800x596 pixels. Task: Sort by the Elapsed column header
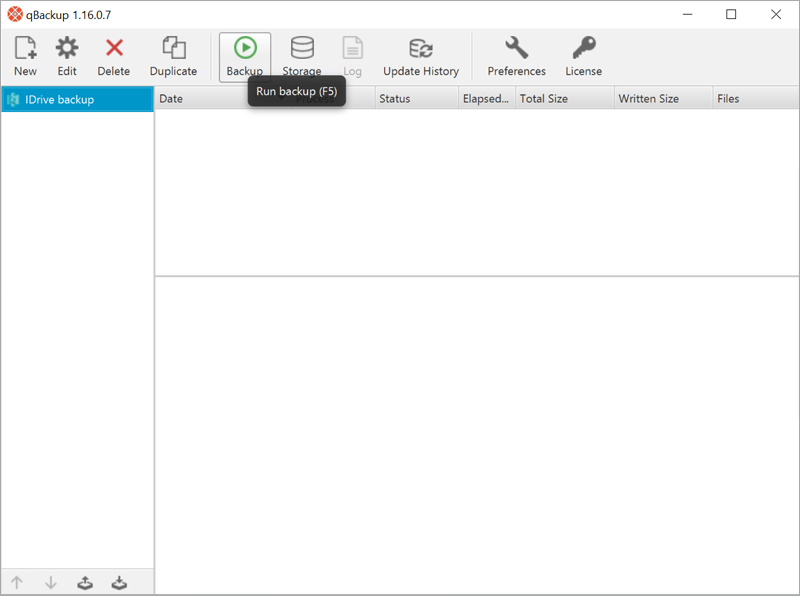(487, 98)
